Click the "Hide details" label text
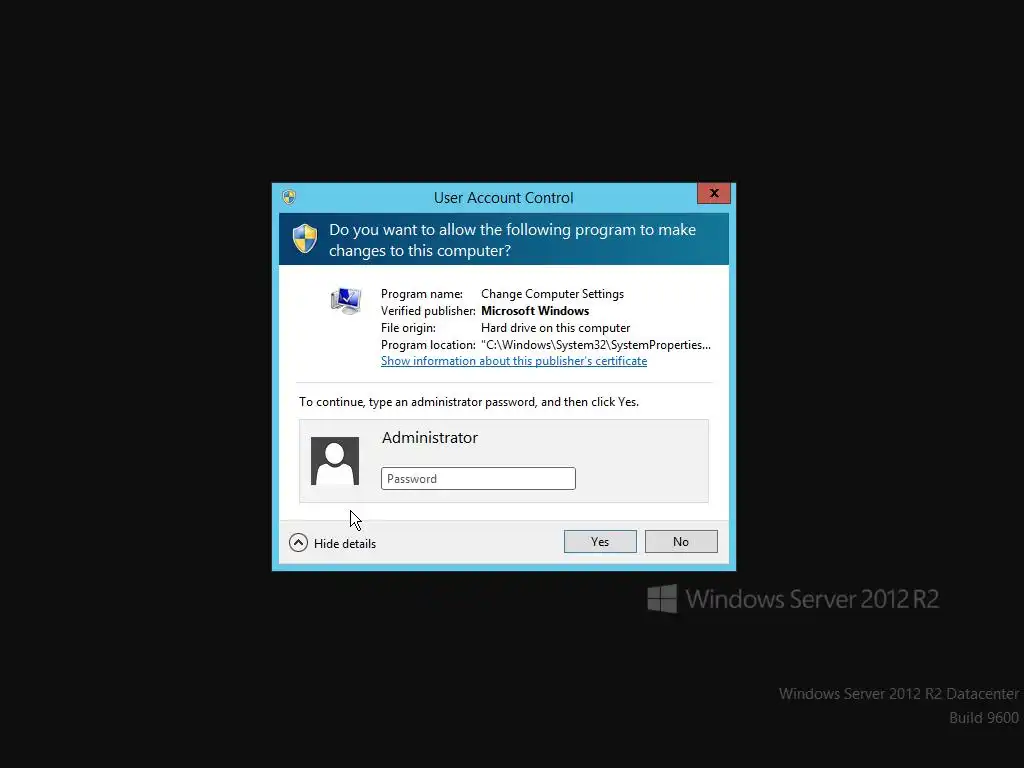Image resolution: width=1024 pixels, height=768 pixels. pos(345,543)
